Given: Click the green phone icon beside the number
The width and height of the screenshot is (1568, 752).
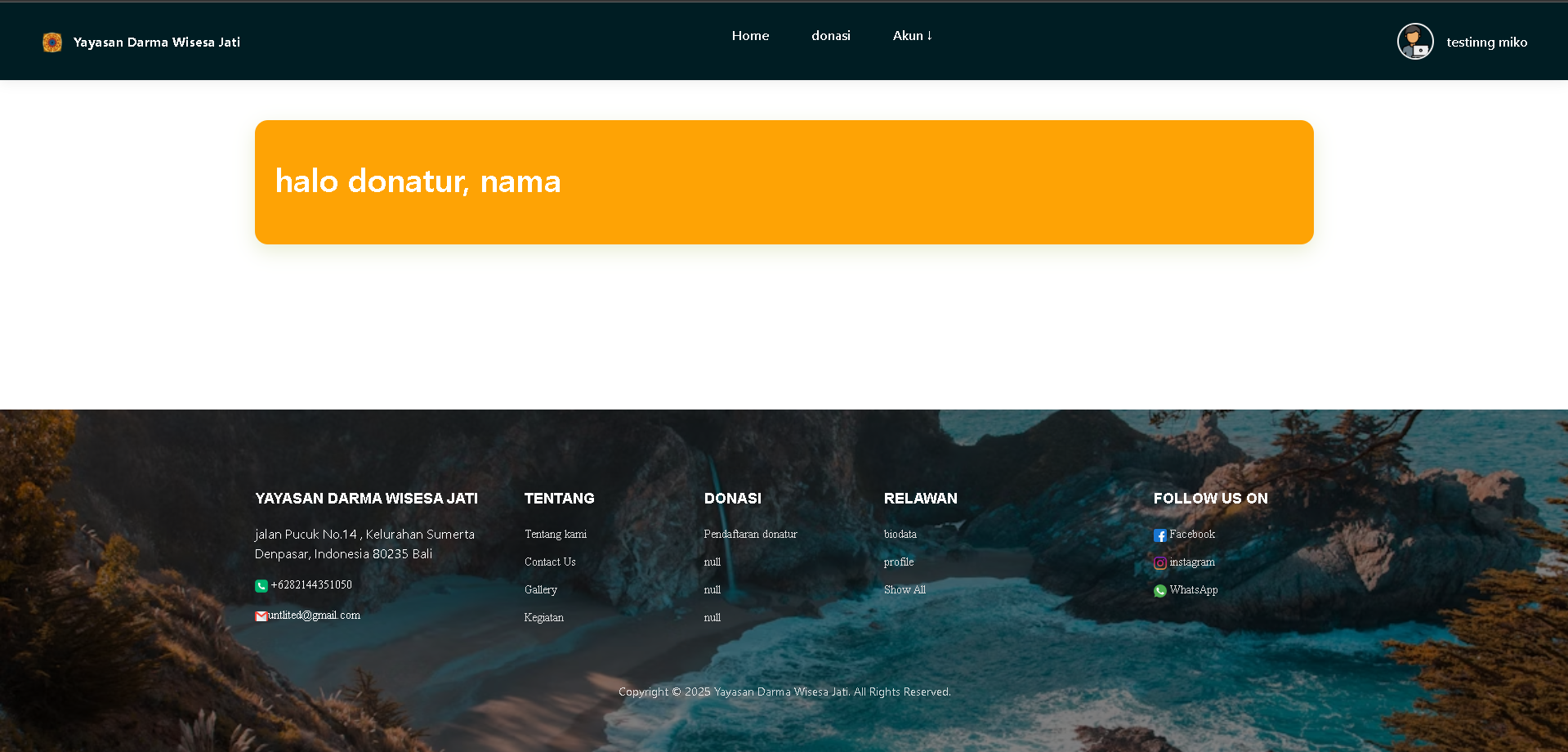Looking at the screenshot, I should (261, 585).
